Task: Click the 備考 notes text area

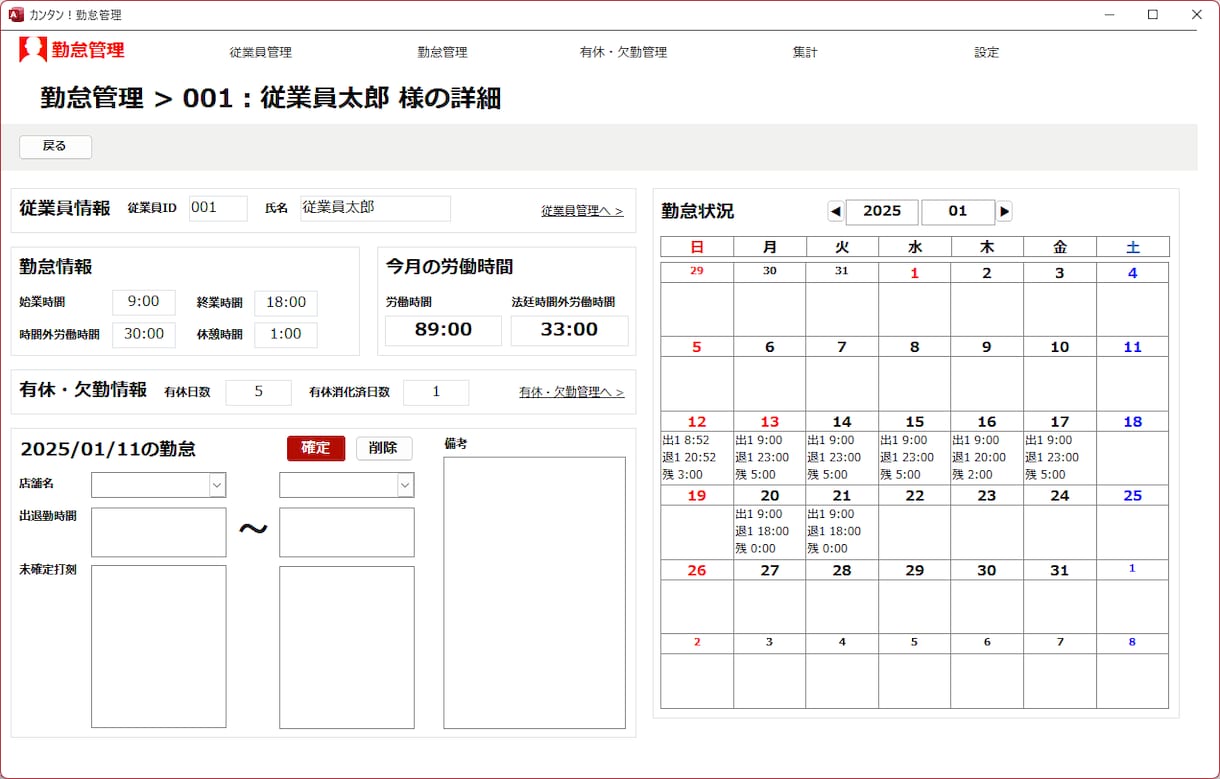Action: [x=535, y=593]
